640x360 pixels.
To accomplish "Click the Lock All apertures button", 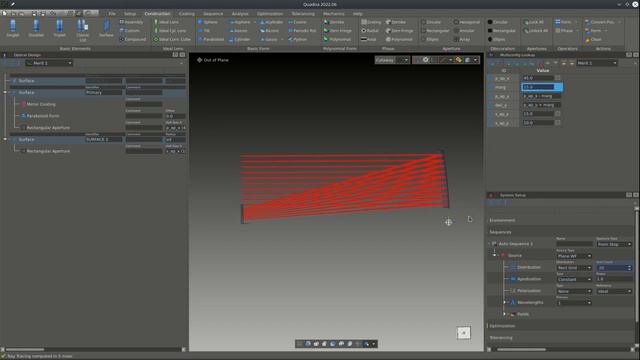I will click(x=533, y=22).
